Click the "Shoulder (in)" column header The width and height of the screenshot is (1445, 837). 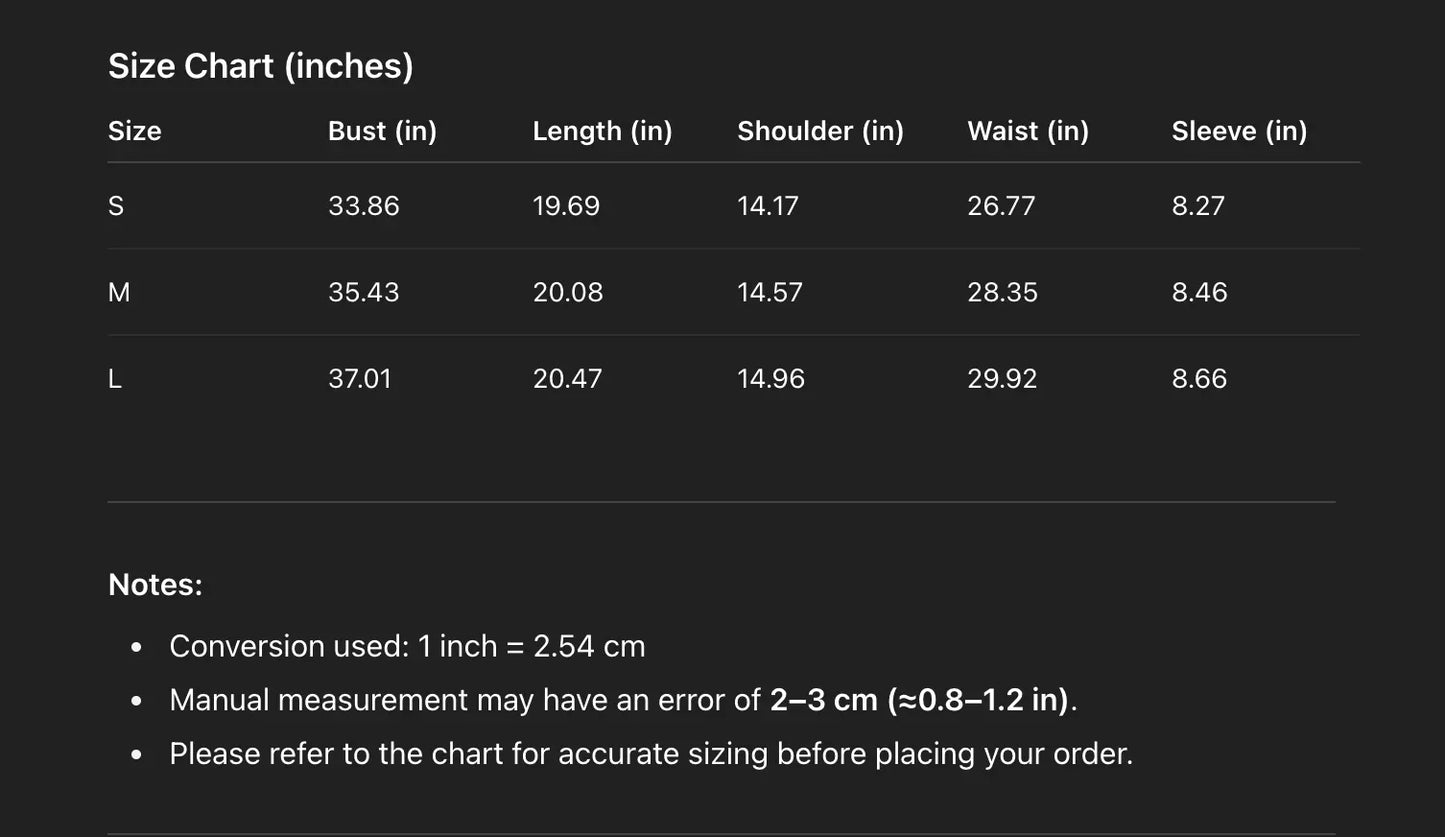coord(820,131)
